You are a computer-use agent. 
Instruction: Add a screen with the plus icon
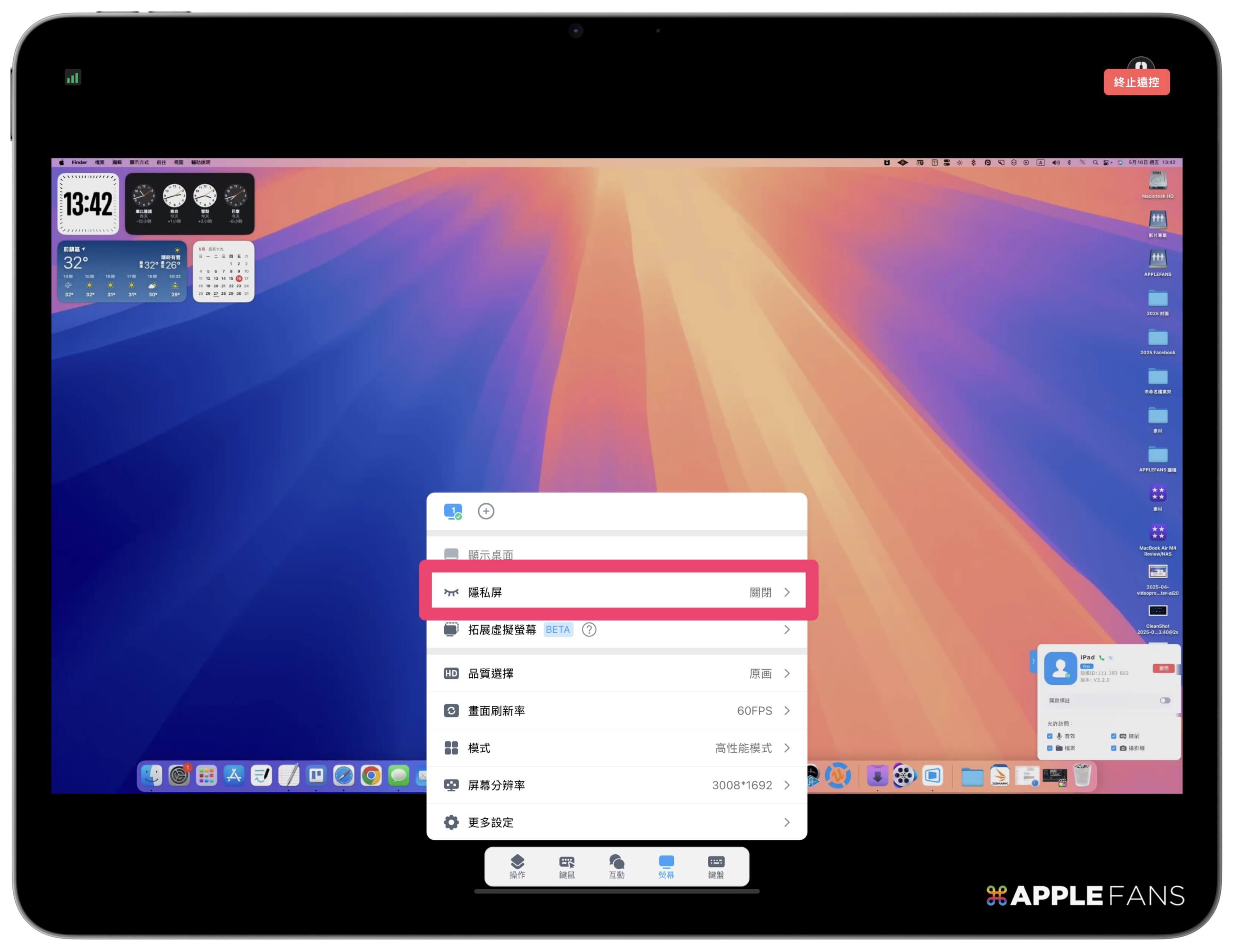(486, 511)
